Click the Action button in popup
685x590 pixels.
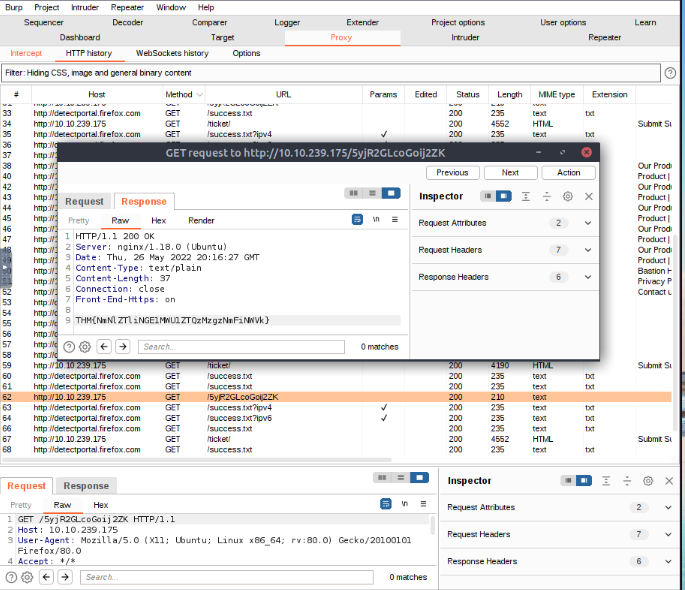(x=568, y=172)
